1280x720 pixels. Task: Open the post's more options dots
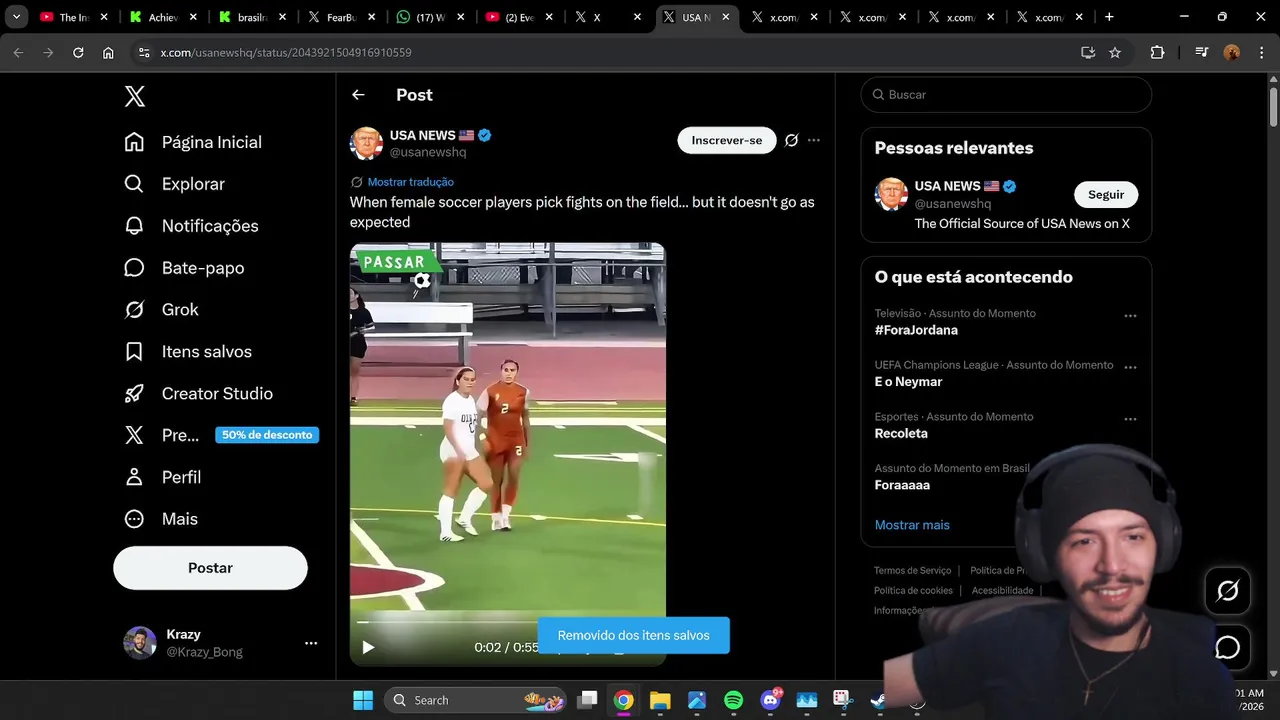[814, 141]
